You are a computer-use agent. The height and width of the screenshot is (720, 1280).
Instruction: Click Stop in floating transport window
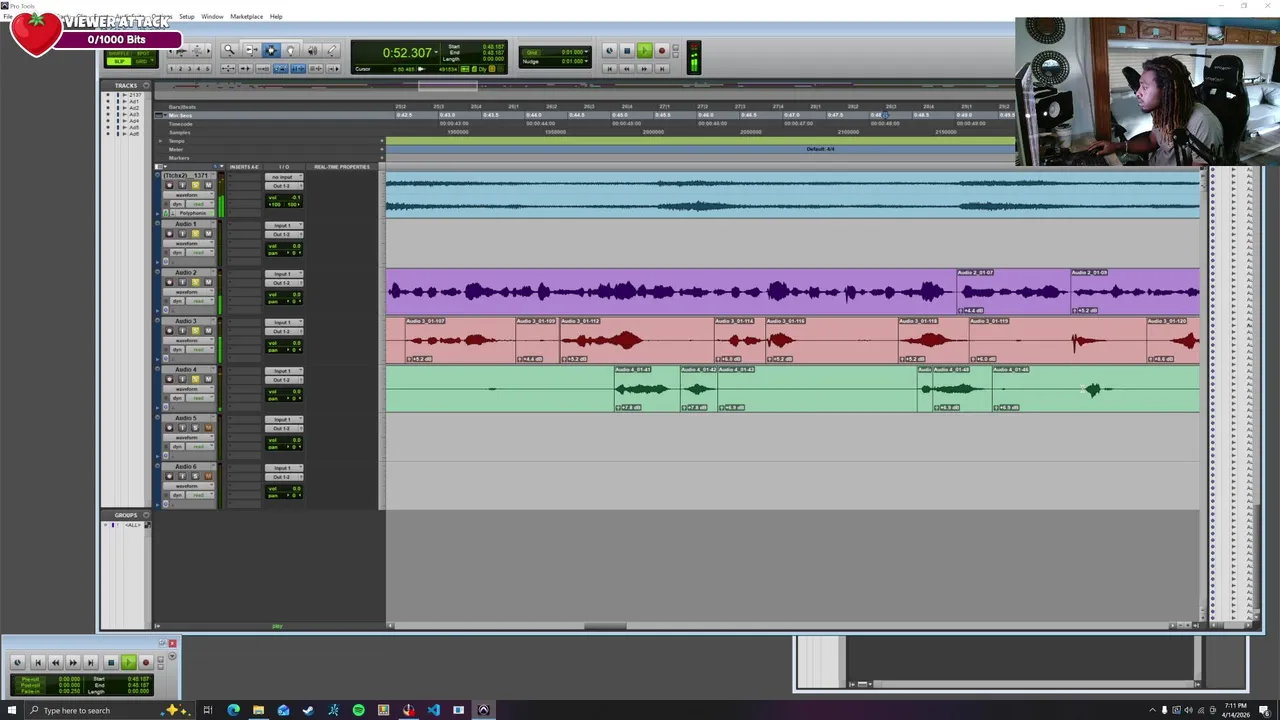pyautogui.click(x=111, y=662)
